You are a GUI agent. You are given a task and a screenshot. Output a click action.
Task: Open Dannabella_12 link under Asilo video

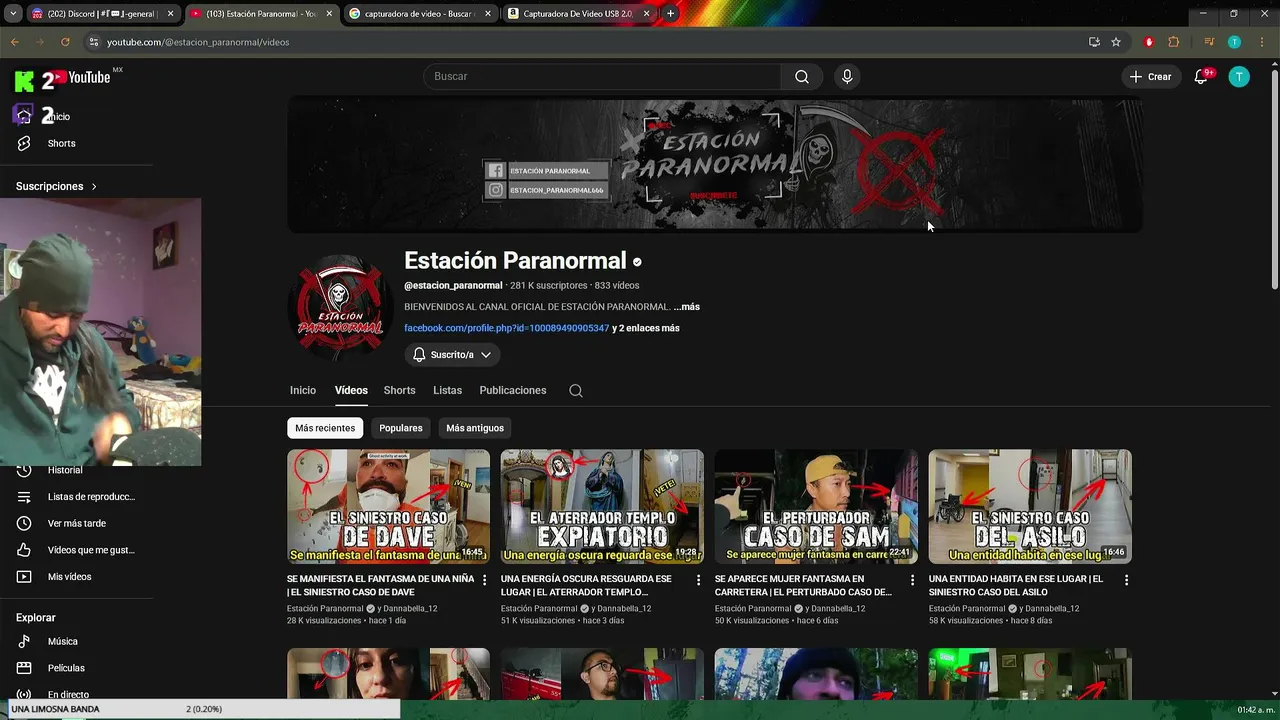1052,608
